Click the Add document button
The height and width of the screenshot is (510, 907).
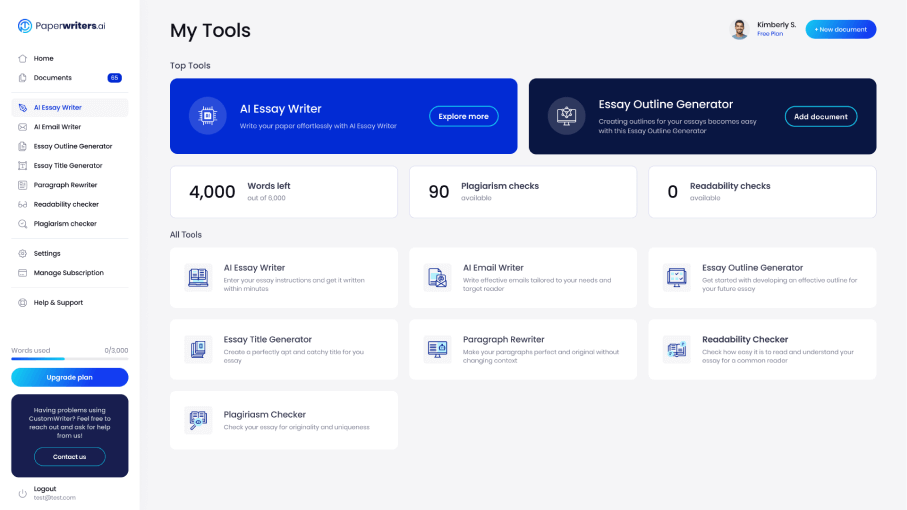820,116
